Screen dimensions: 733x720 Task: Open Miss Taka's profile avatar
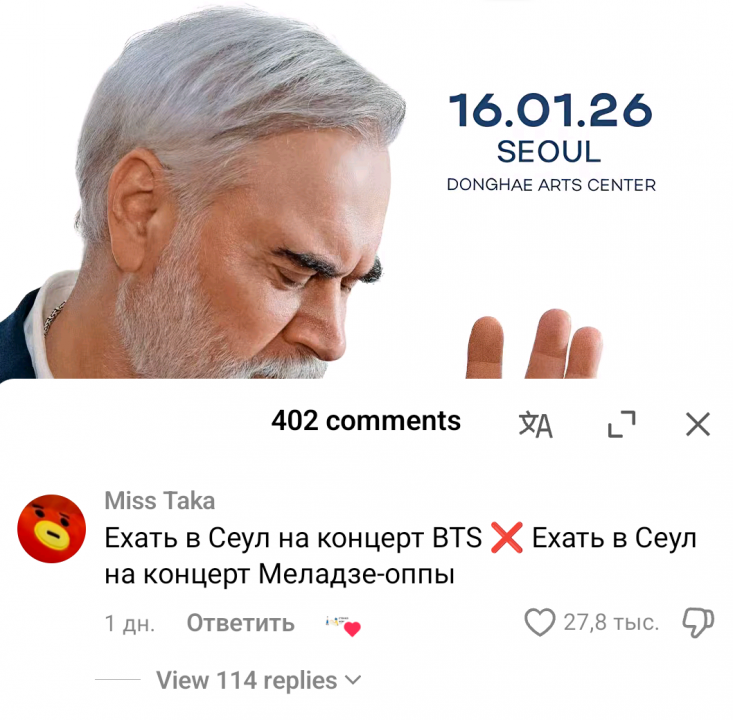pos(51,528)
